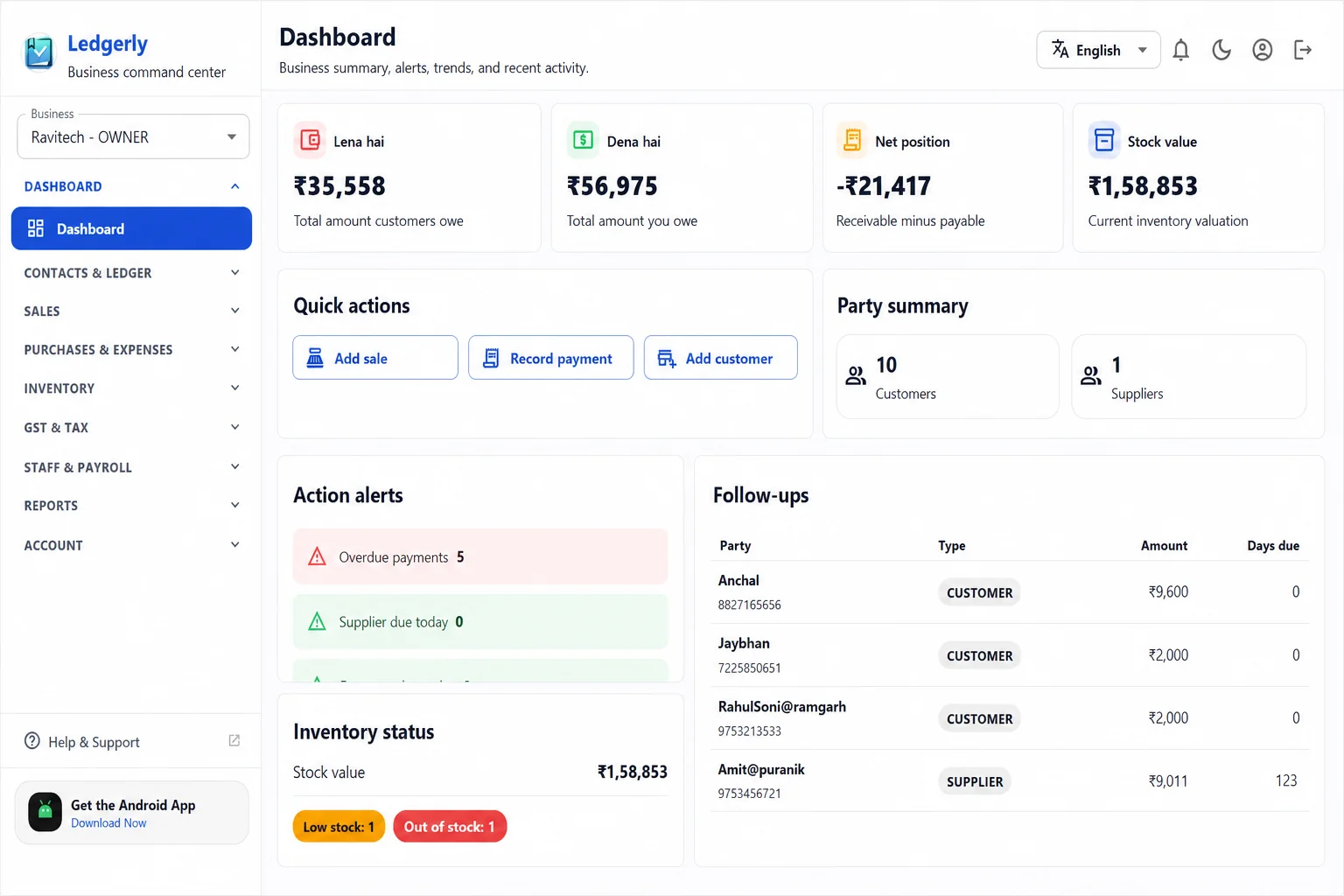Screen dimensions: 1344x896
Task: Click Supplier due today triangle icon
Action: coord(318,621)
